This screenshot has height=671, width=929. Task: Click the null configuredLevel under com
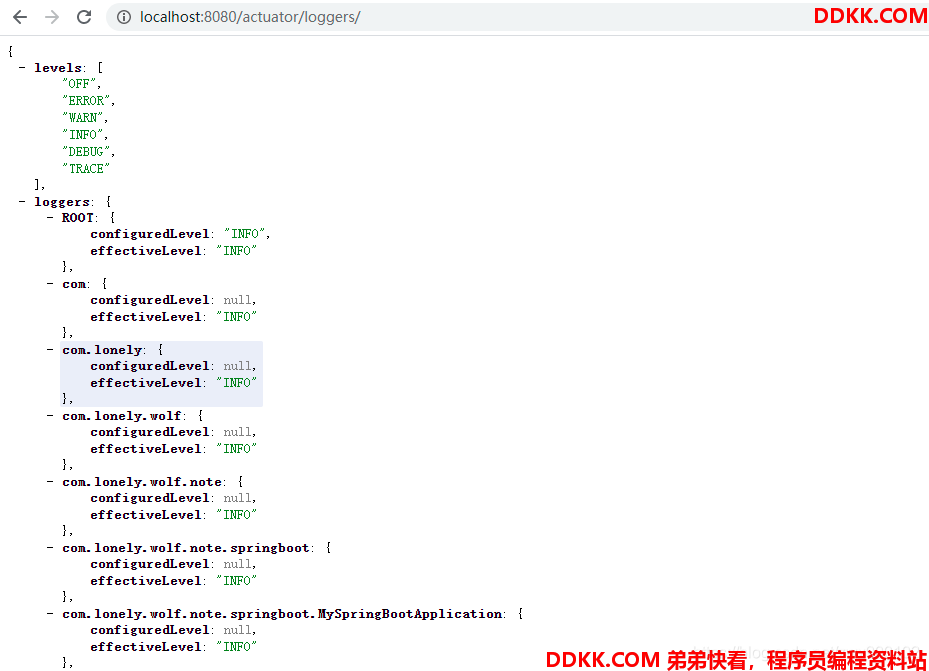(x=238, y=300)
